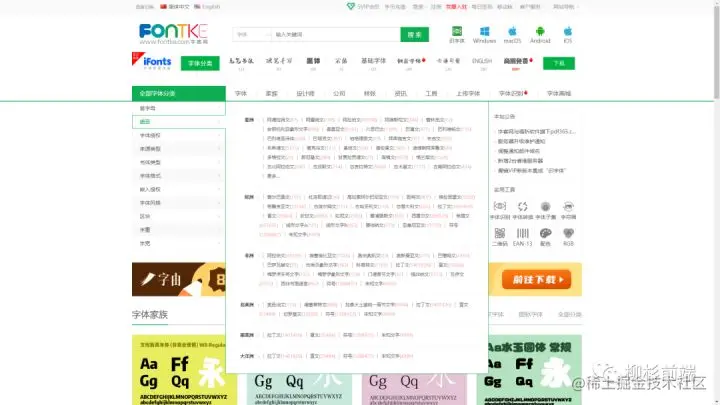Open the Companies item in main navigation
The image size is (720, 405).
coord(339,93)
